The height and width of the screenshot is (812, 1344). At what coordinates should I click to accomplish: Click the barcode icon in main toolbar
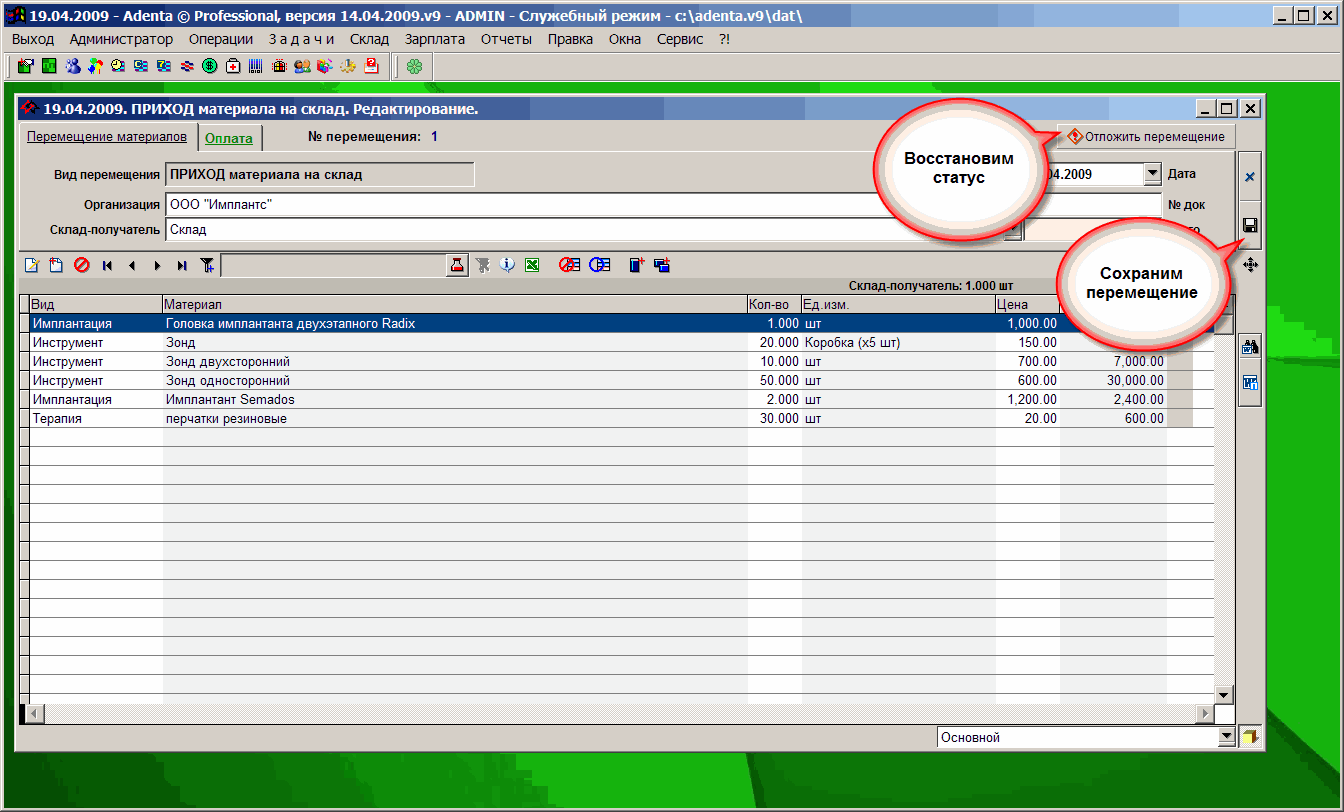tap(256, 67)
